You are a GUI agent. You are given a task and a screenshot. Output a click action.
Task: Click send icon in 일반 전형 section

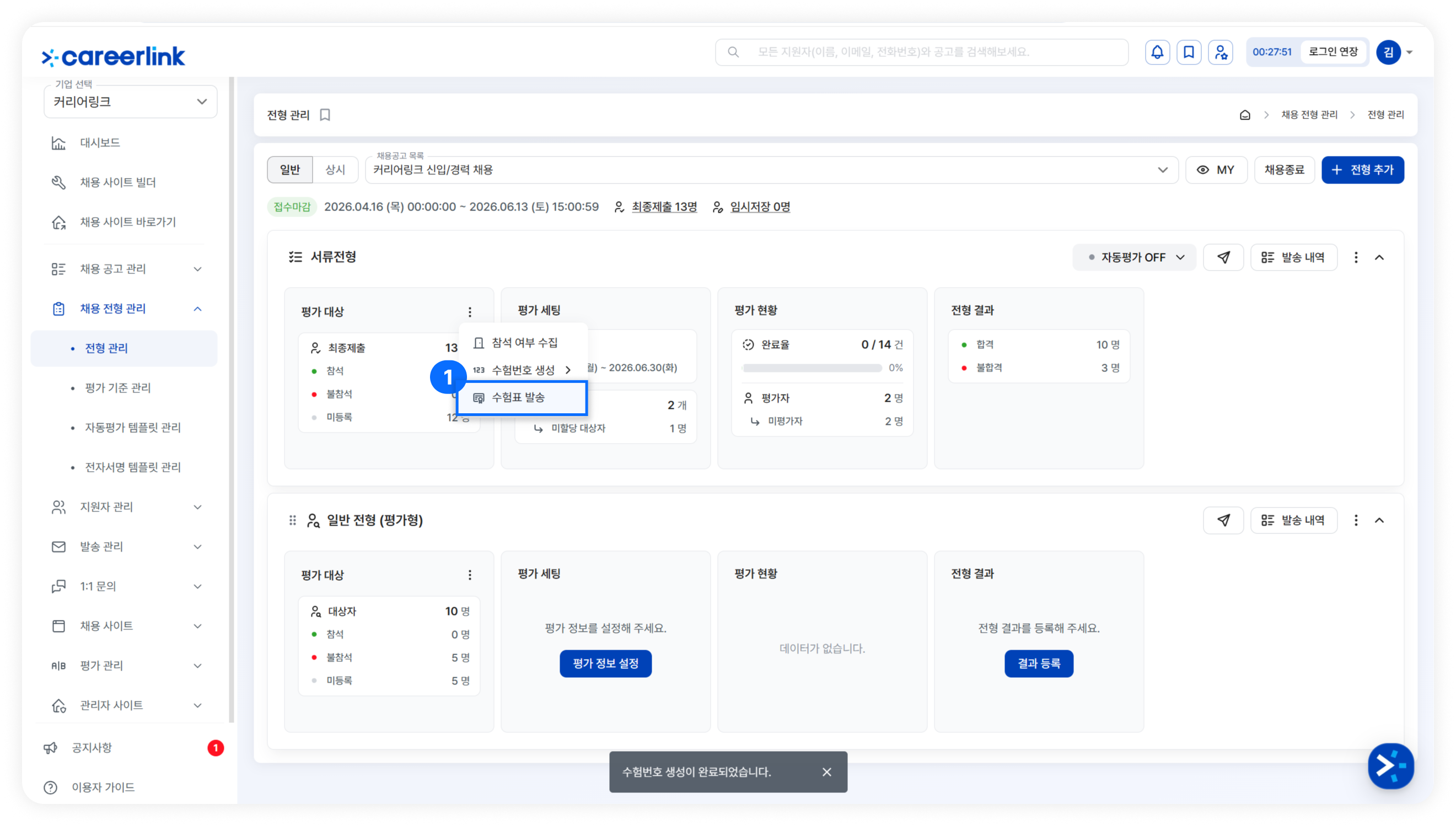(1223, 520)
